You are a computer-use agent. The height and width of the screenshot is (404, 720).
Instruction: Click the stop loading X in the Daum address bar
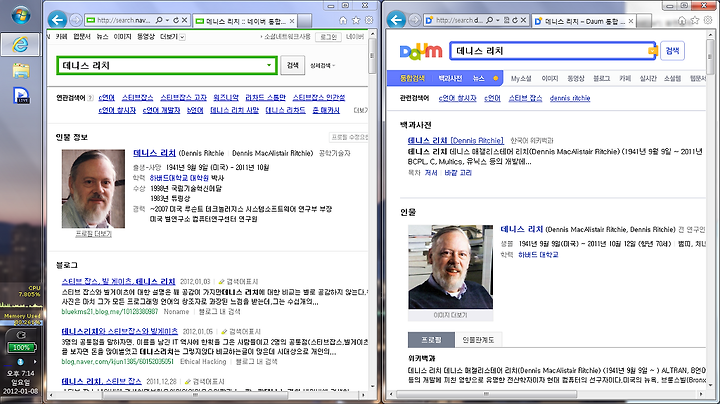tap(523, 20)
